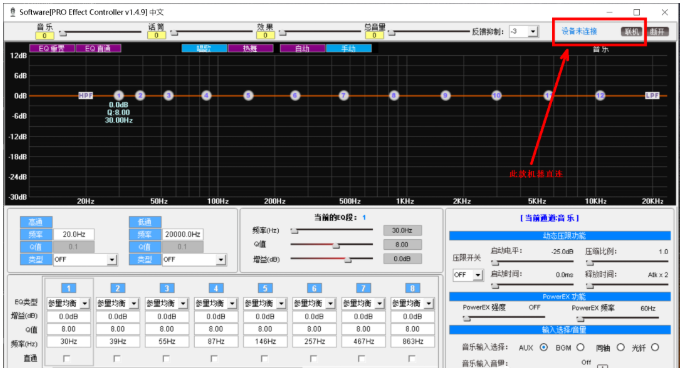Open the compressor switch OFF dropdown

pos(468,275)
